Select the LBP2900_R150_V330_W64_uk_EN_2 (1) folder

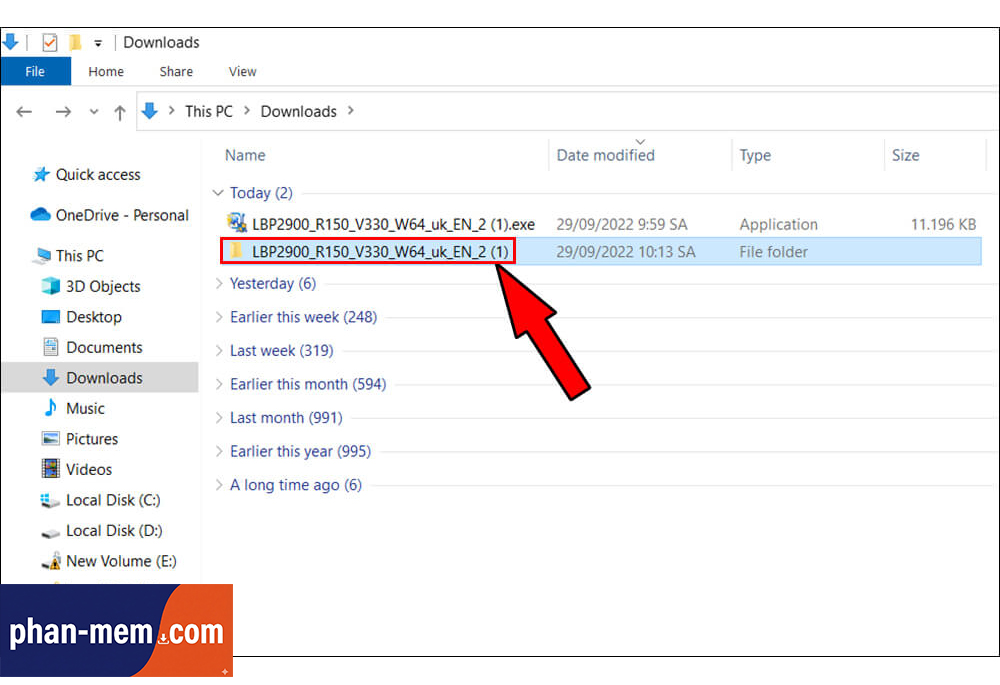click(380, 252)
